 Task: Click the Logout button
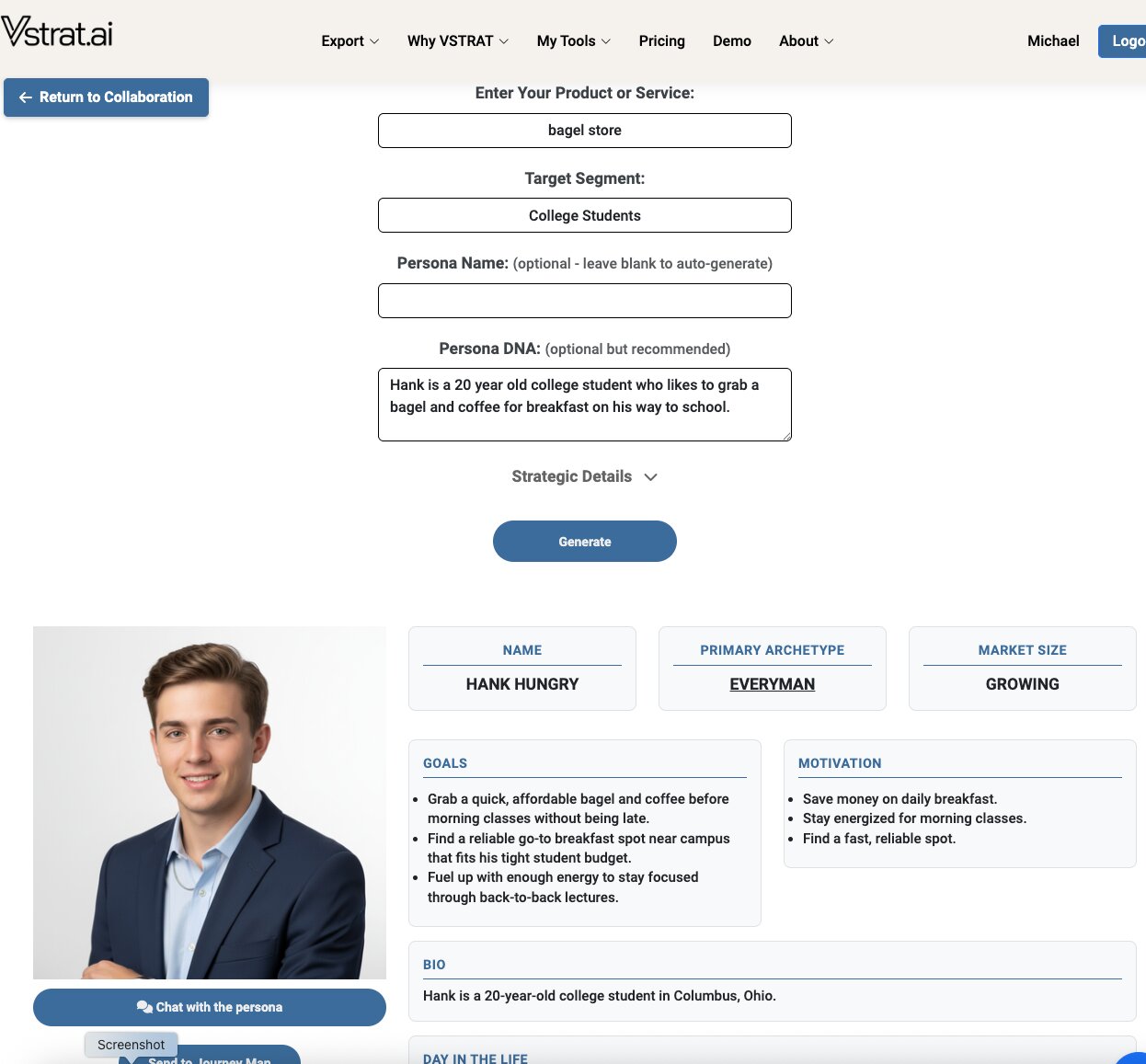[x=1128, y=40]
